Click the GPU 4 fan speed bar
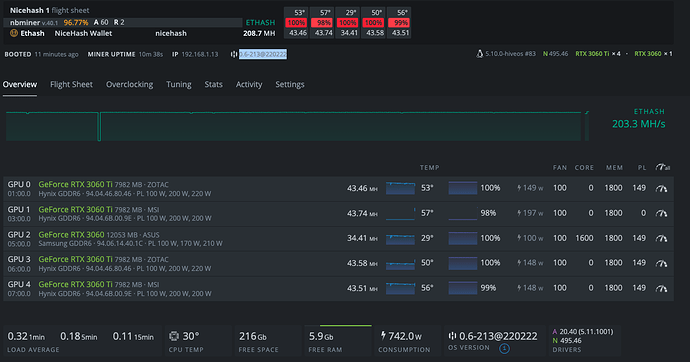Viewport: 690px width, 362px height. tap(462, 288)
